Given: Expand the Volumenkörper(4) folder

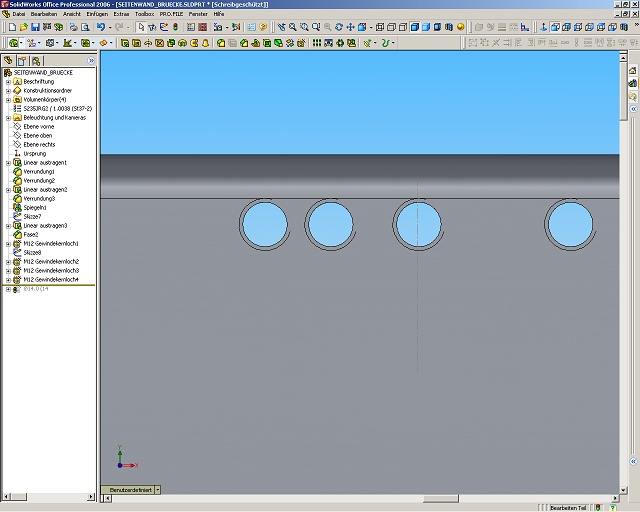Looking at the screenshot, I should (x=8, y=100).
